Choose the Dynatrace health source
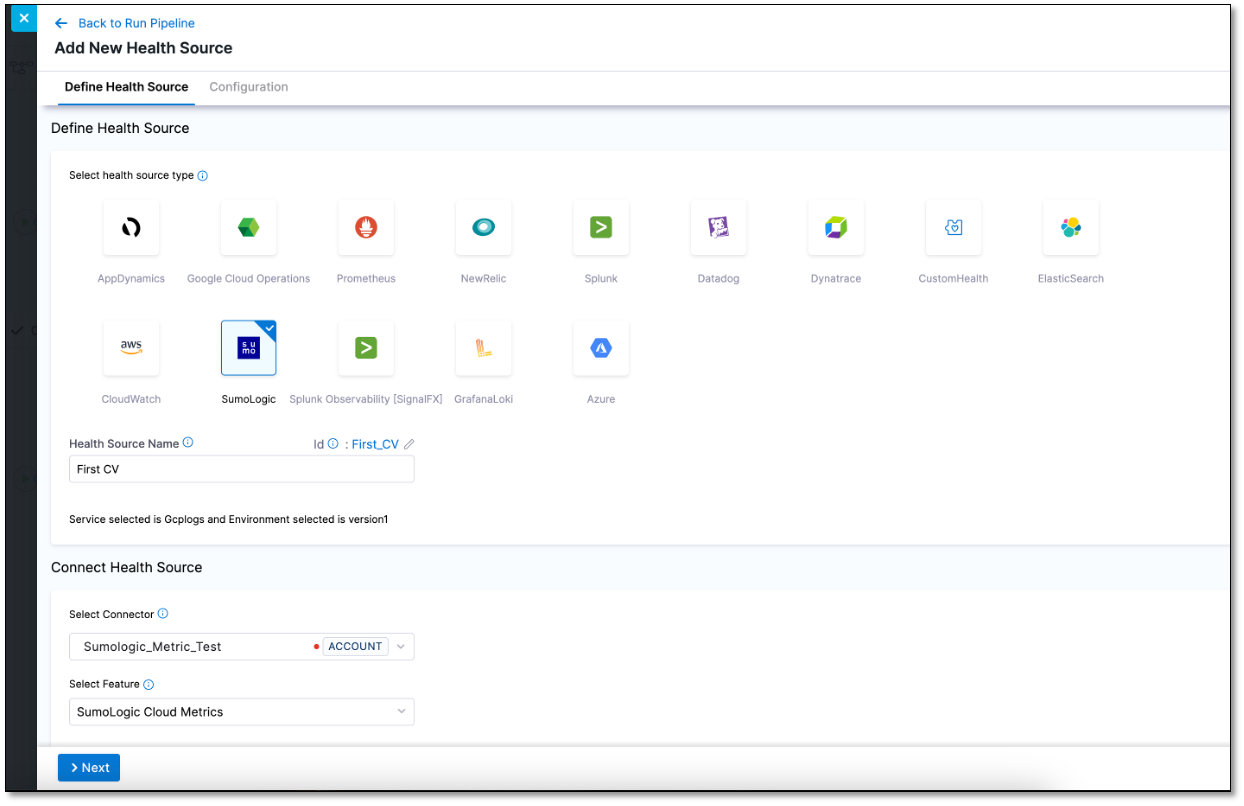Image resolution: width=1244 pixels, height=806 pixels. [x=836, y=228]
